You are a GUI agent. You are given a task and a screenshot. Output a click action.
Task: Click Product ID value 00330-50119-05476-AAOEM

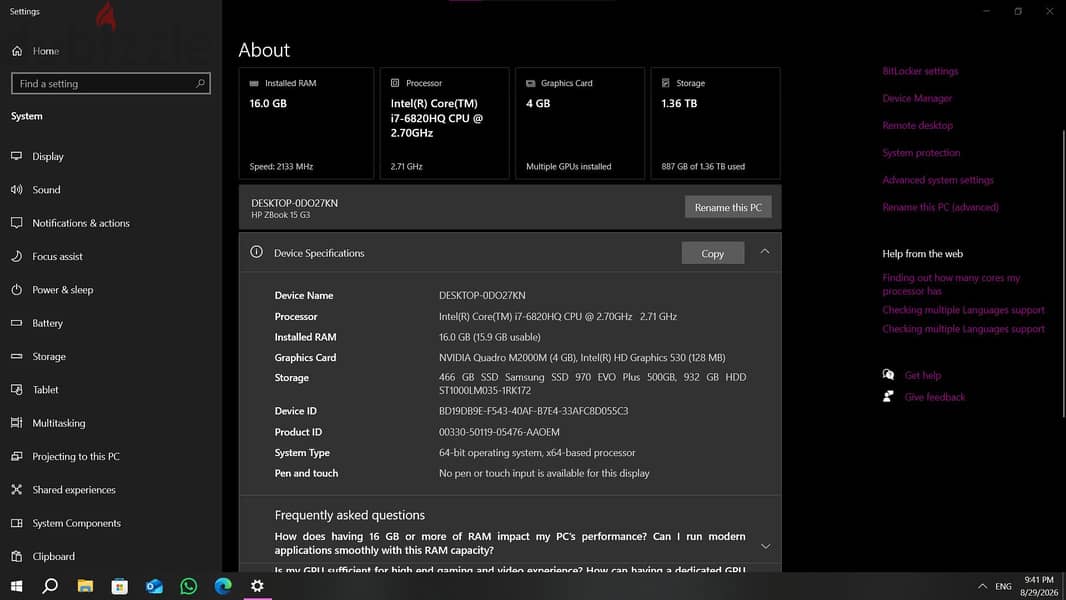pos(499,431)
